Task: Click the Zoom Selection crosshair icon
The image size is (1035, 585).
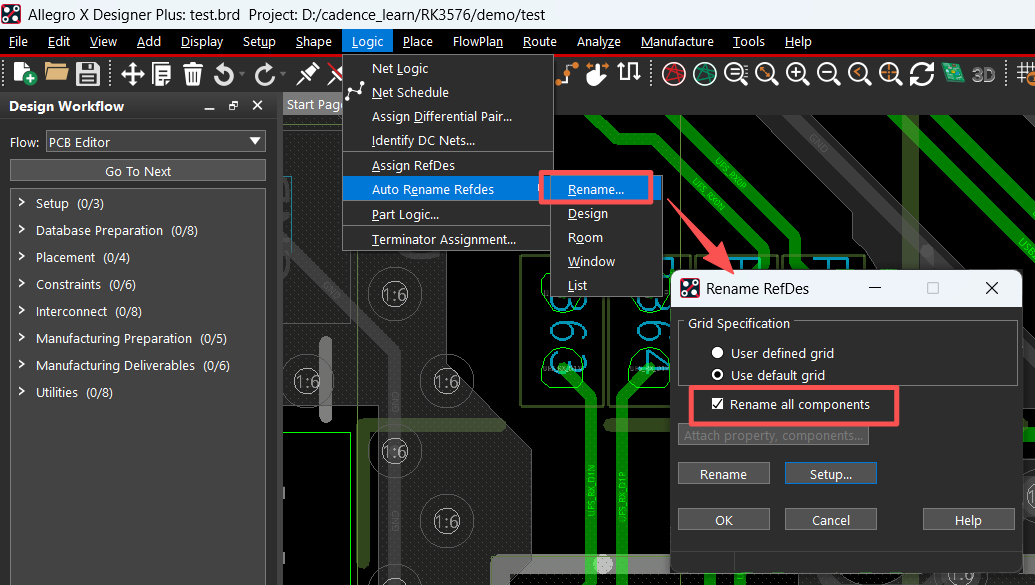Action: (890, 73)
